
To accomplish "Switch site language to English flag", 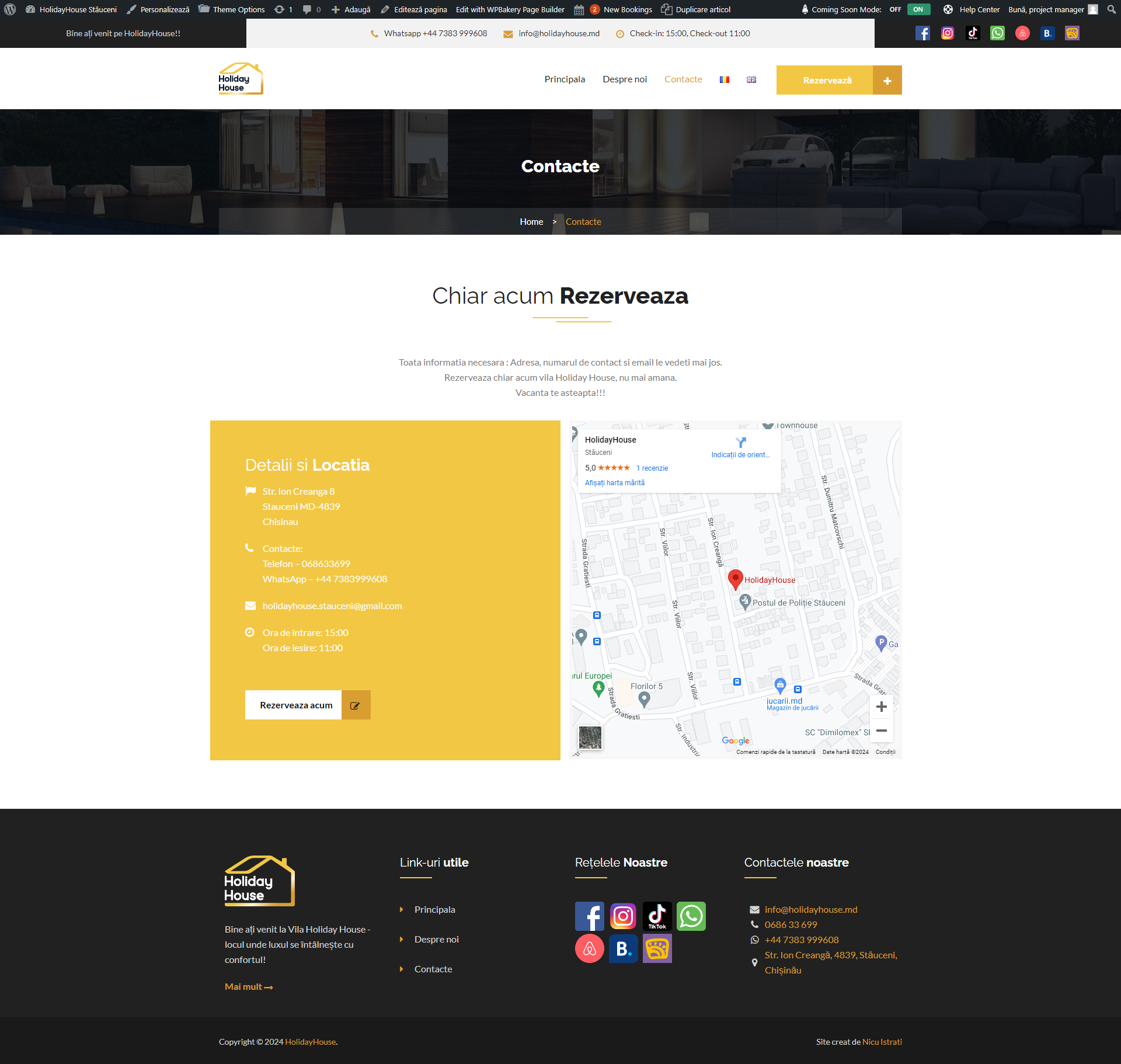I will pyautogui.click(x=751, y=79).
